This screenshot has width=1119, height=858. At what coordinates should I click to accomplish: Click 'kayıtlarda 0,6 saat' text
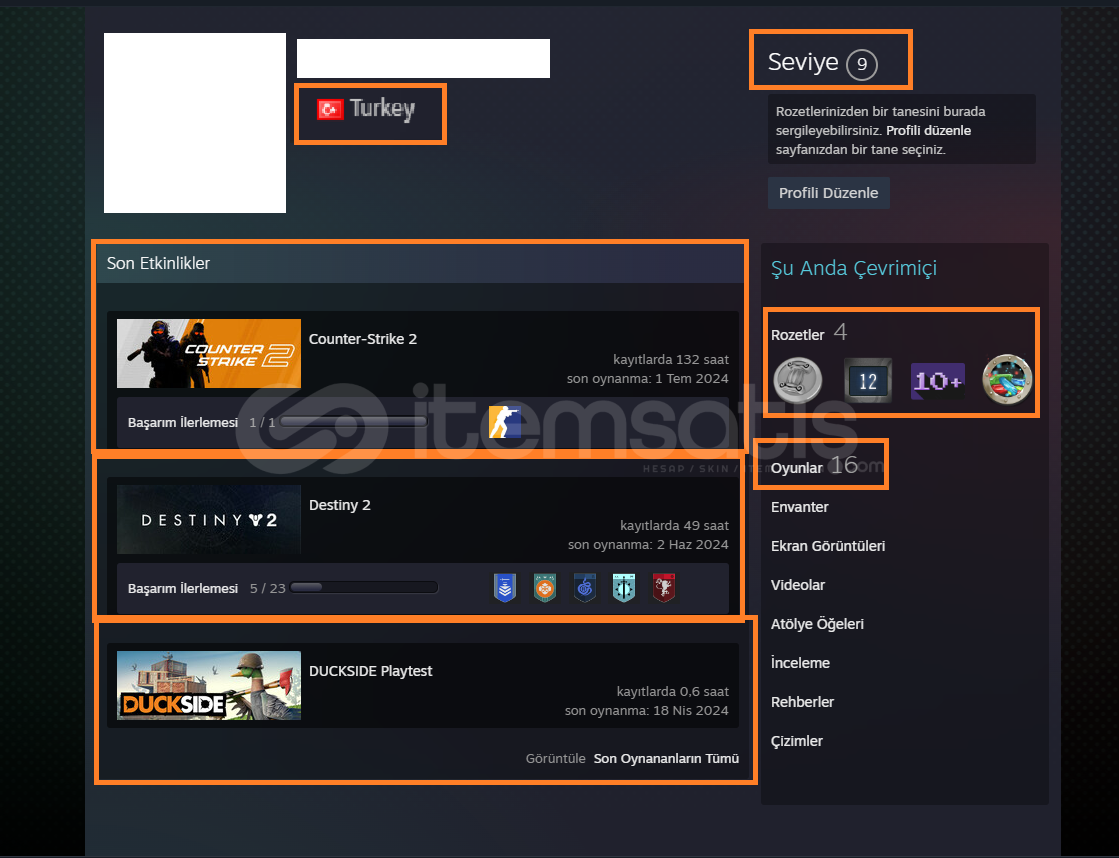pos(672,691)
